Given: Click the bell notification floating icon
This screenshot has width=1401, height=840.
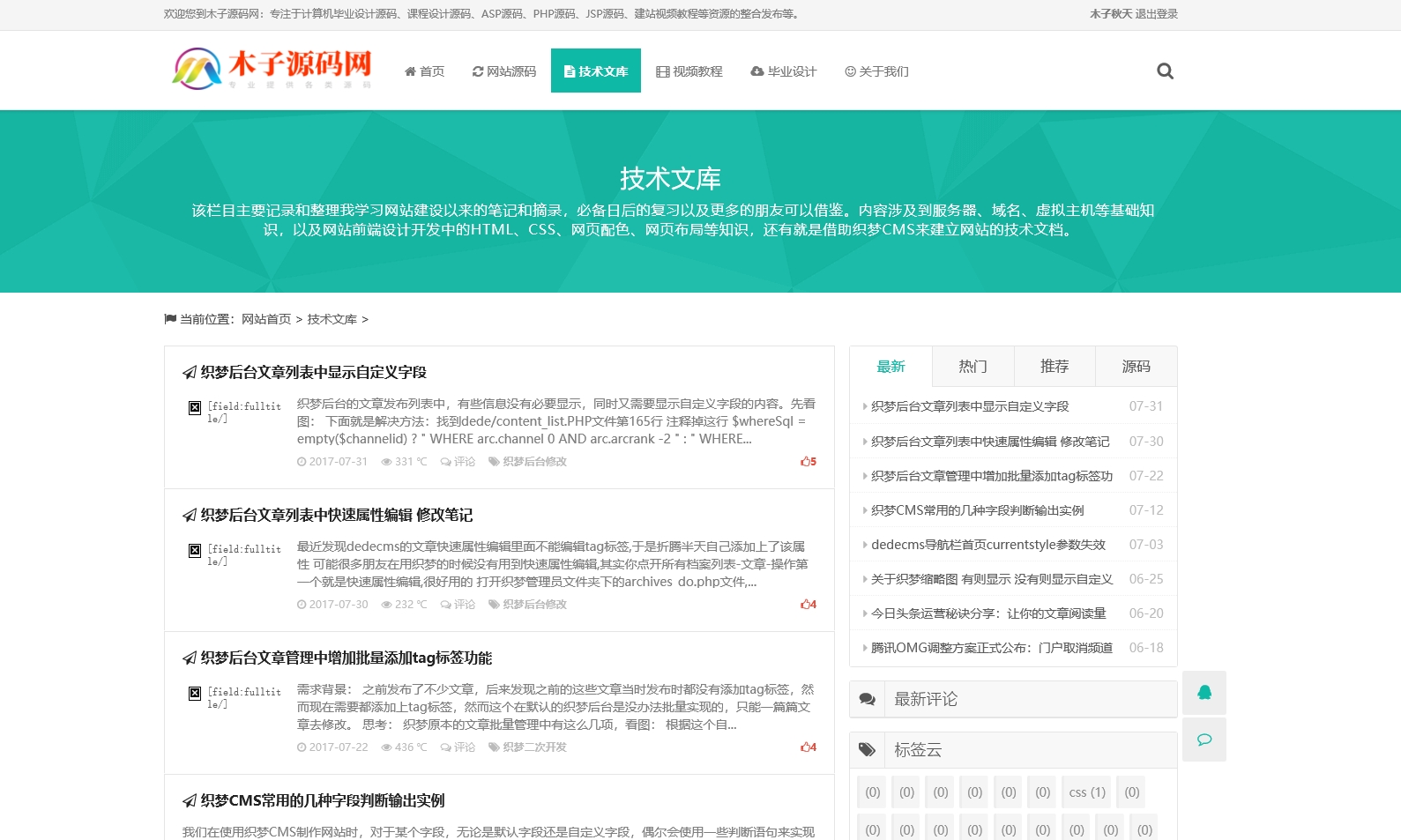Looking at the screenshot, I should (x=1204, y=693).
